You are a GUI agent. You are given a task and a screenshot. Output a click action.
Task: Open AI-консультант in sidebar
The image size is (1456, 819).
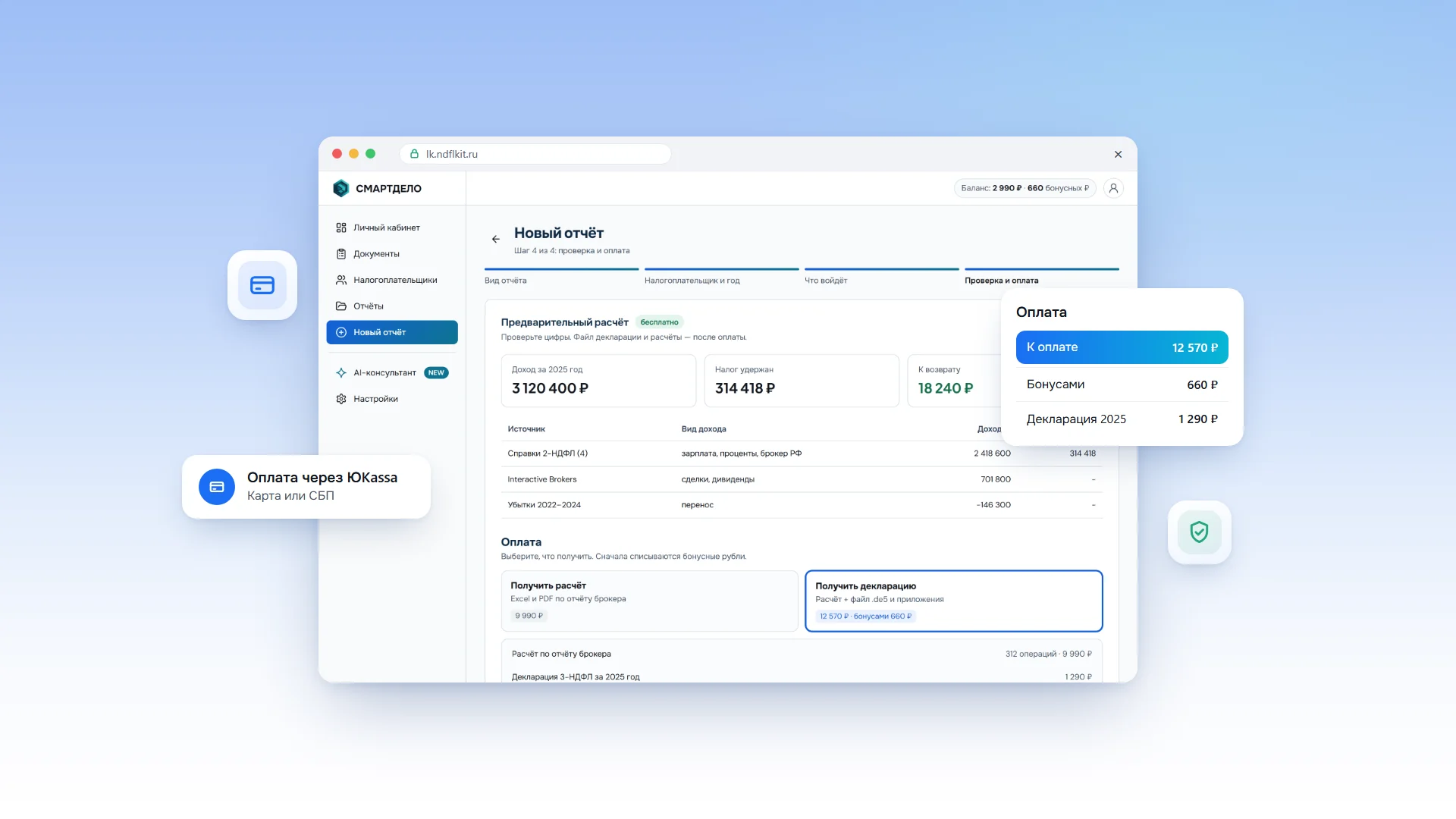click(x=392, y=372)
